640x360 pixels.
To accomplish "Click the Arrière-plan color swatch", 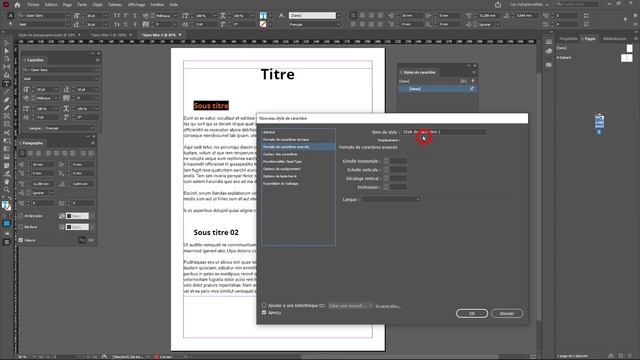I will [77, 216].
